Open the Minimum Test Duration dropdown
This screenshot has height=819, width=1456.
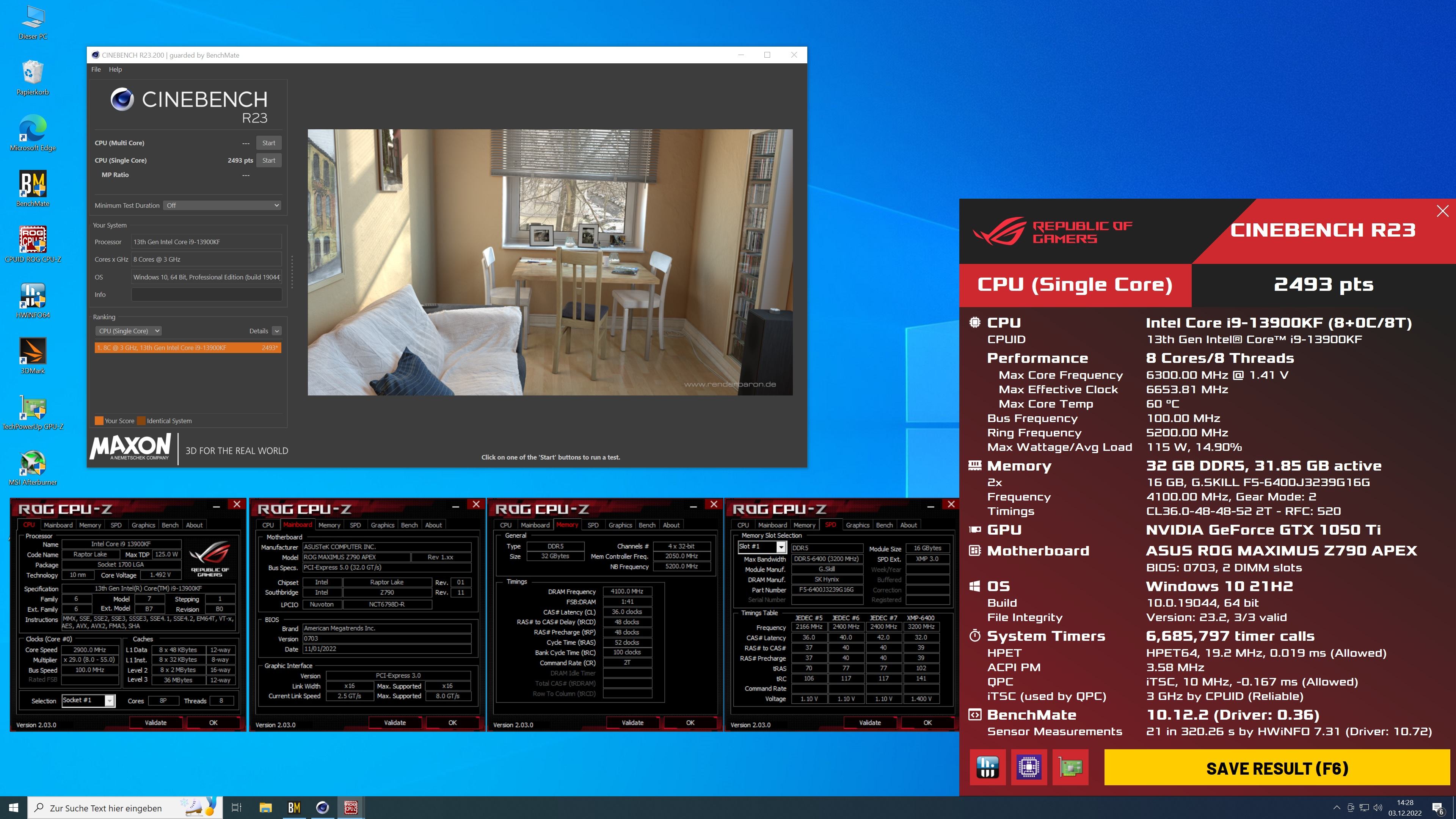click(x=222, y=205)
